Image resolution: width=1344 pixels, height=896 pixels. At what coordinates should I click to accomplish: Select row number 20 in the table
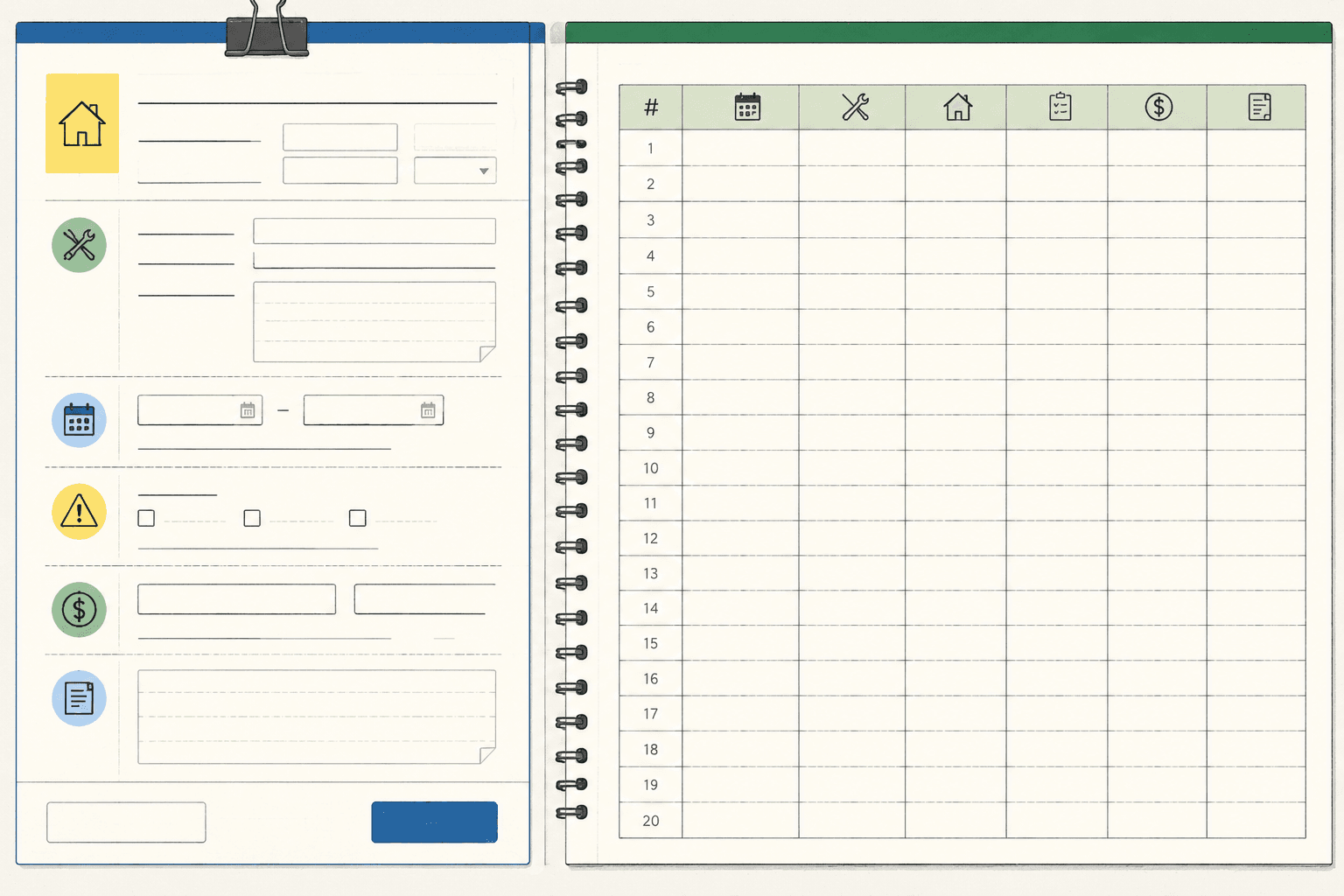tap(962, 821)
